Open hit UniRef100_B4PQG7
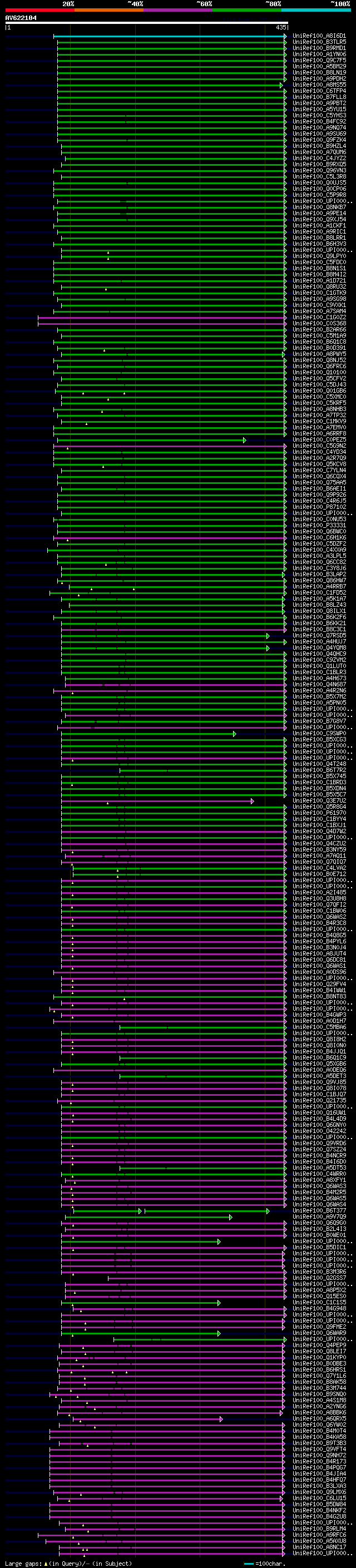Viewport: 356px width, 1568px height. tap(319, 1467)
